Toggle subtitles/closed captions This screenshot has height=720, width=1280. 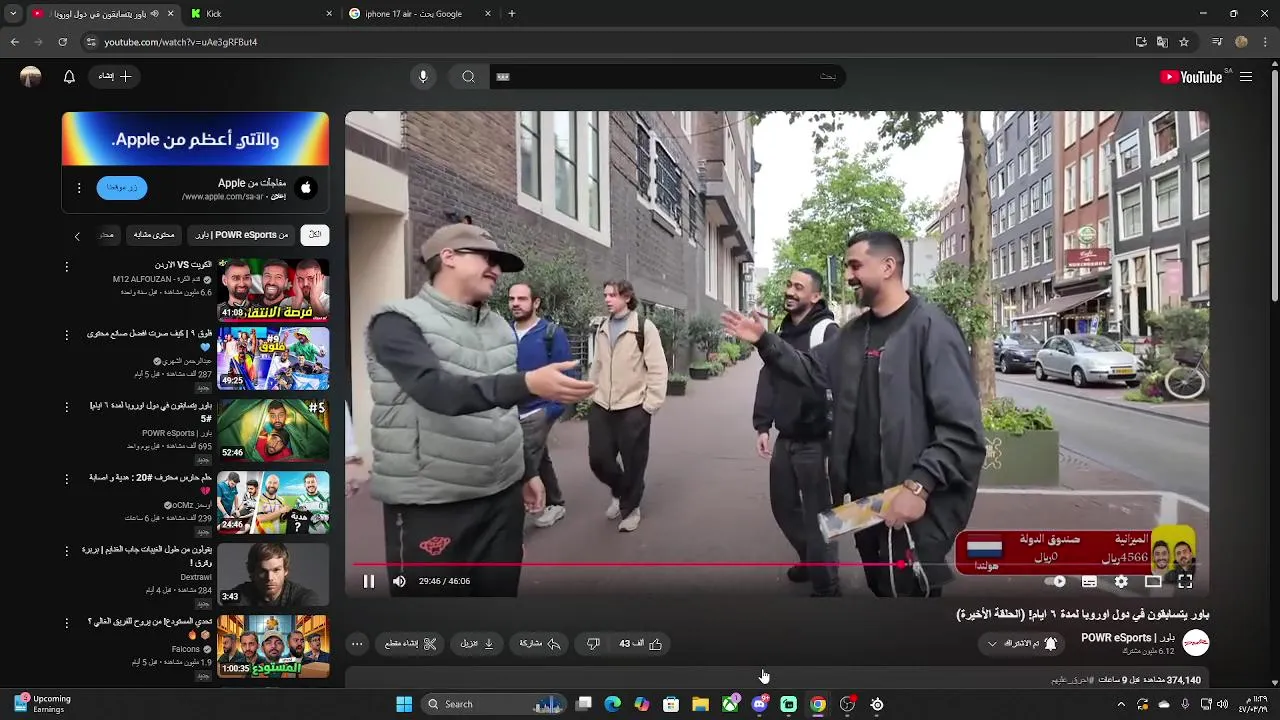[x=1089, y=581]
